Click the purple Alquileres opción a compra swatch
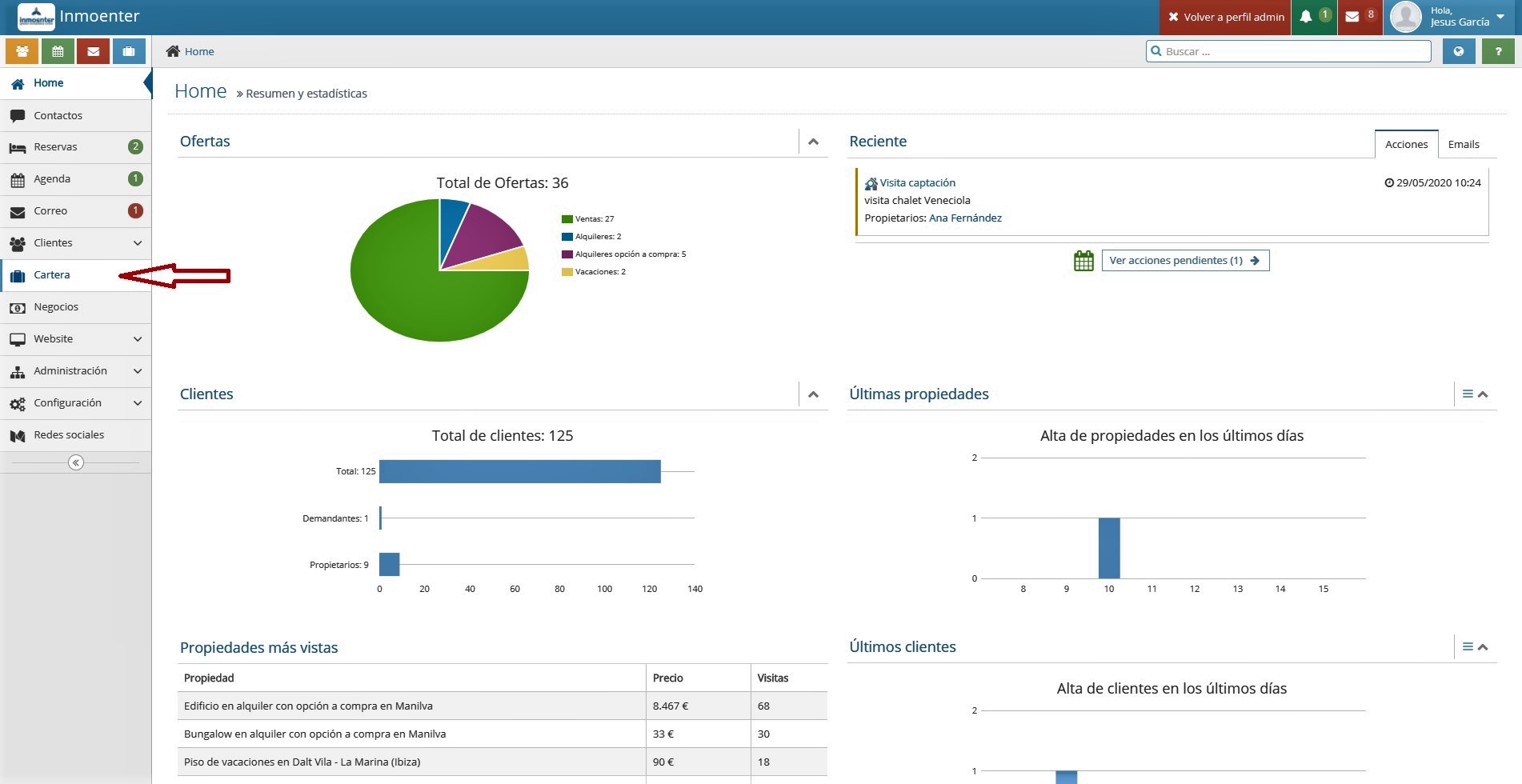Image resolution: width=1522 pixels, height=784 pixels. 567,254
